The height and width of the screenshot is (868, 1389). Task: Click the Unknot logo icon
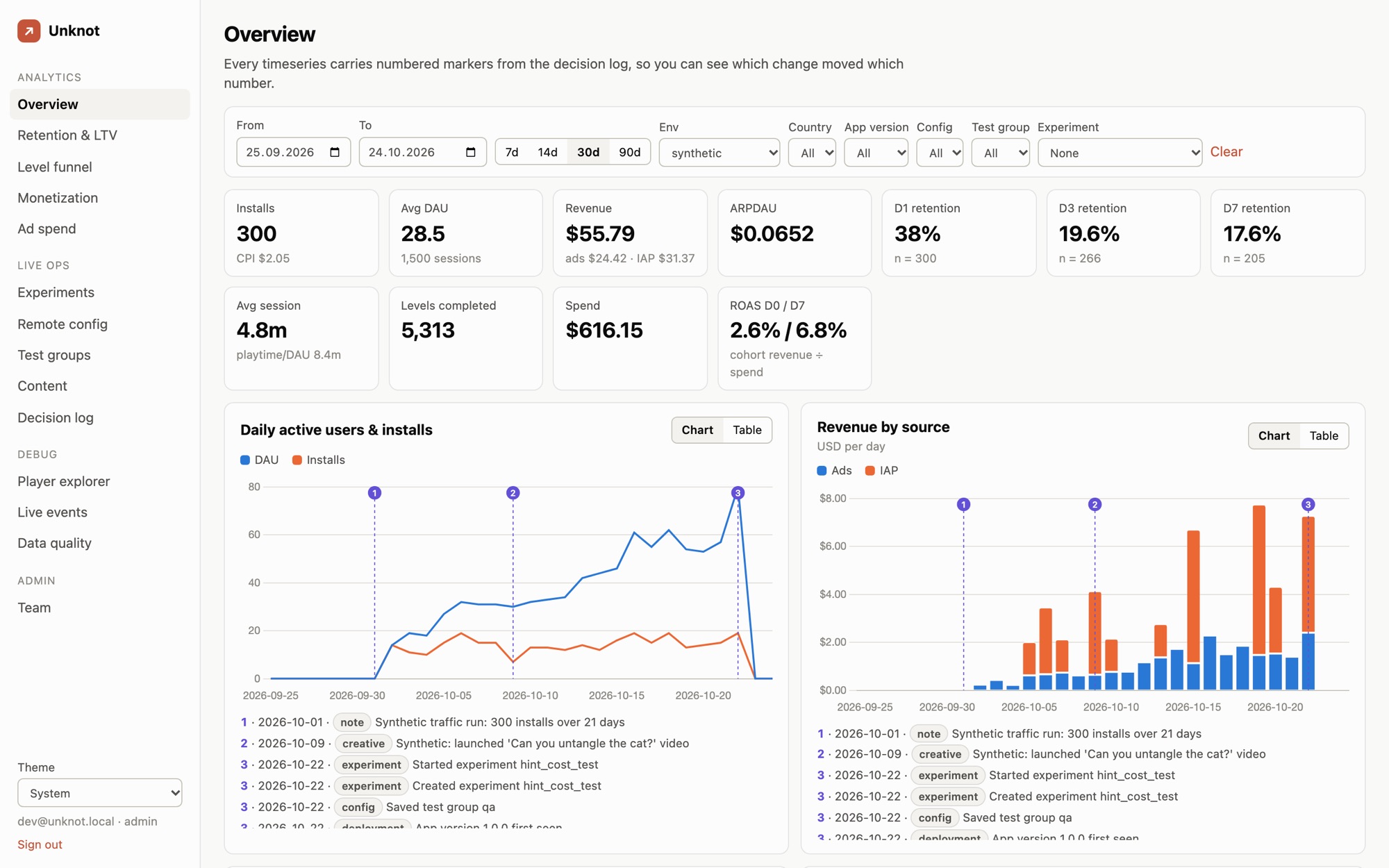click(29, 31)
